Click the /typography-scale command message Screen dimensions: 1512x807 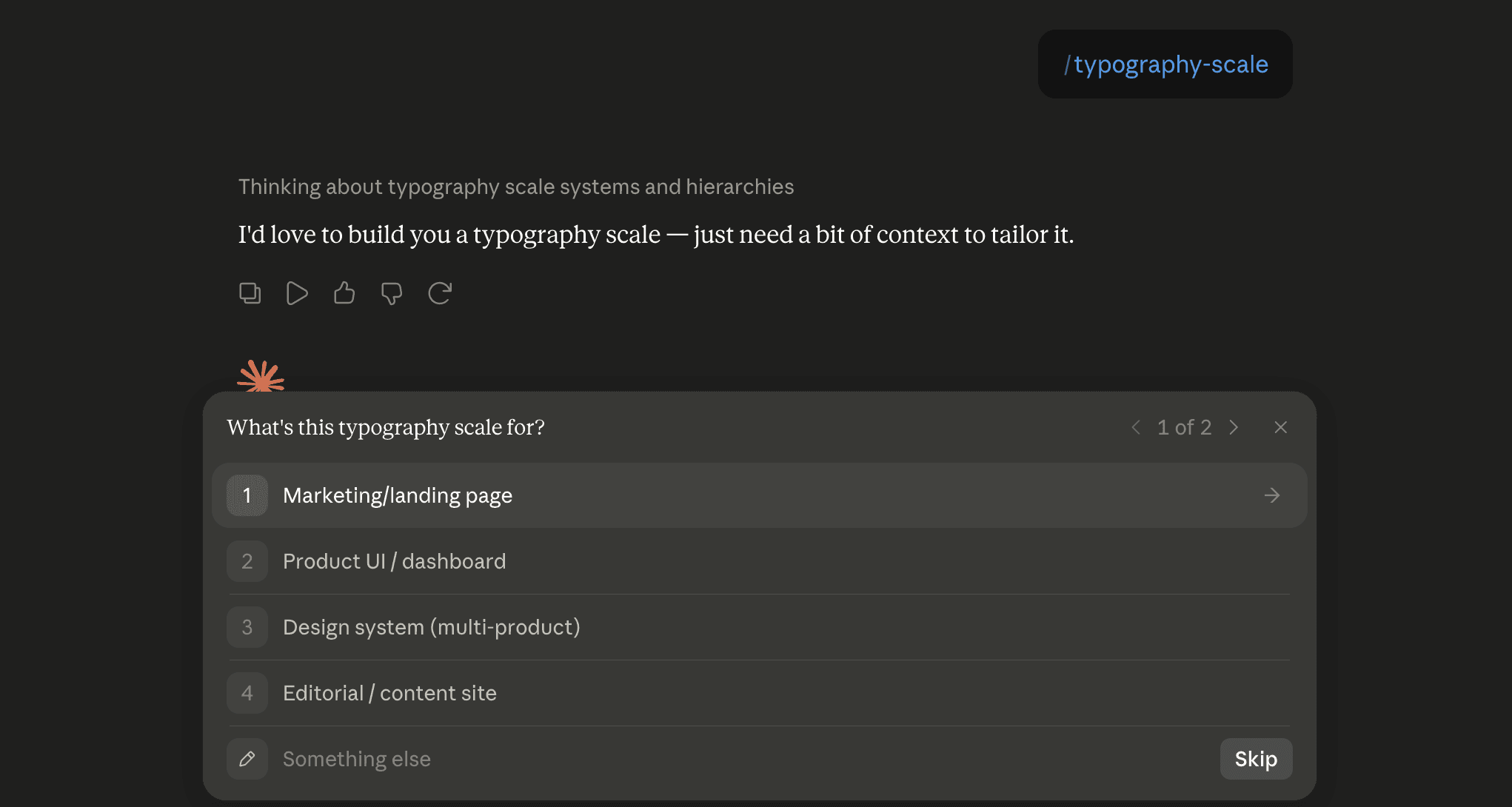coord(1165,64)
